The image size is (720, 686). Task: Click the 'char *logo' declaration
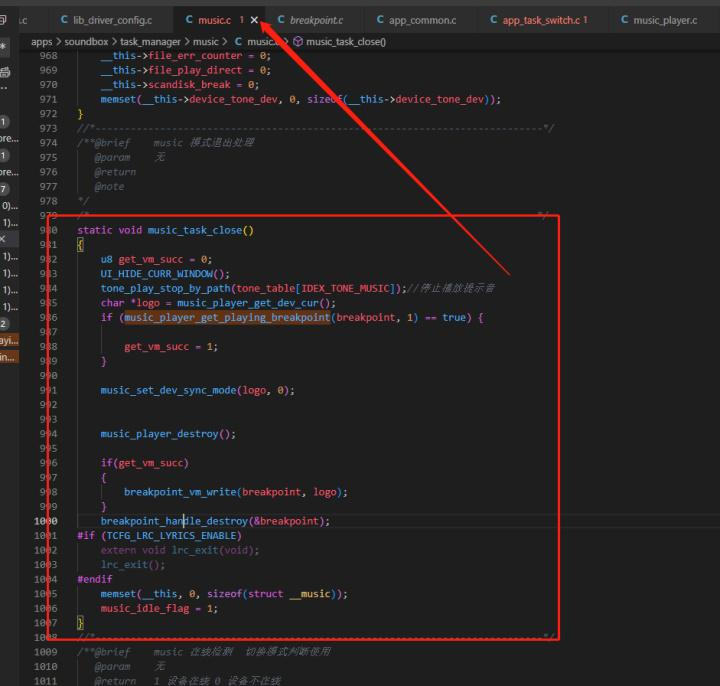click(x=130, y=303)
